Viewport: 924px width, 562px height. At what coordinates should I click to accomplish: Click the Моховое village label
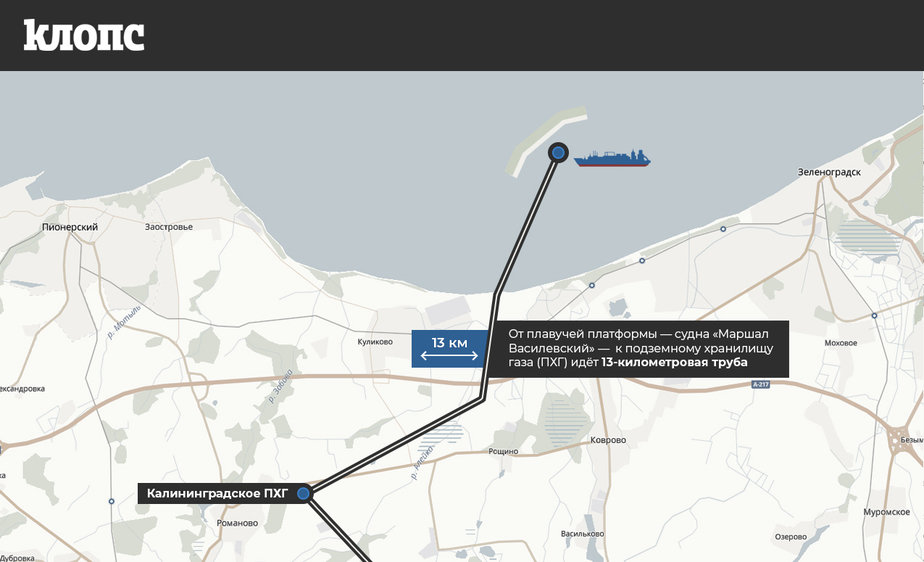click(x=841, y=343)
